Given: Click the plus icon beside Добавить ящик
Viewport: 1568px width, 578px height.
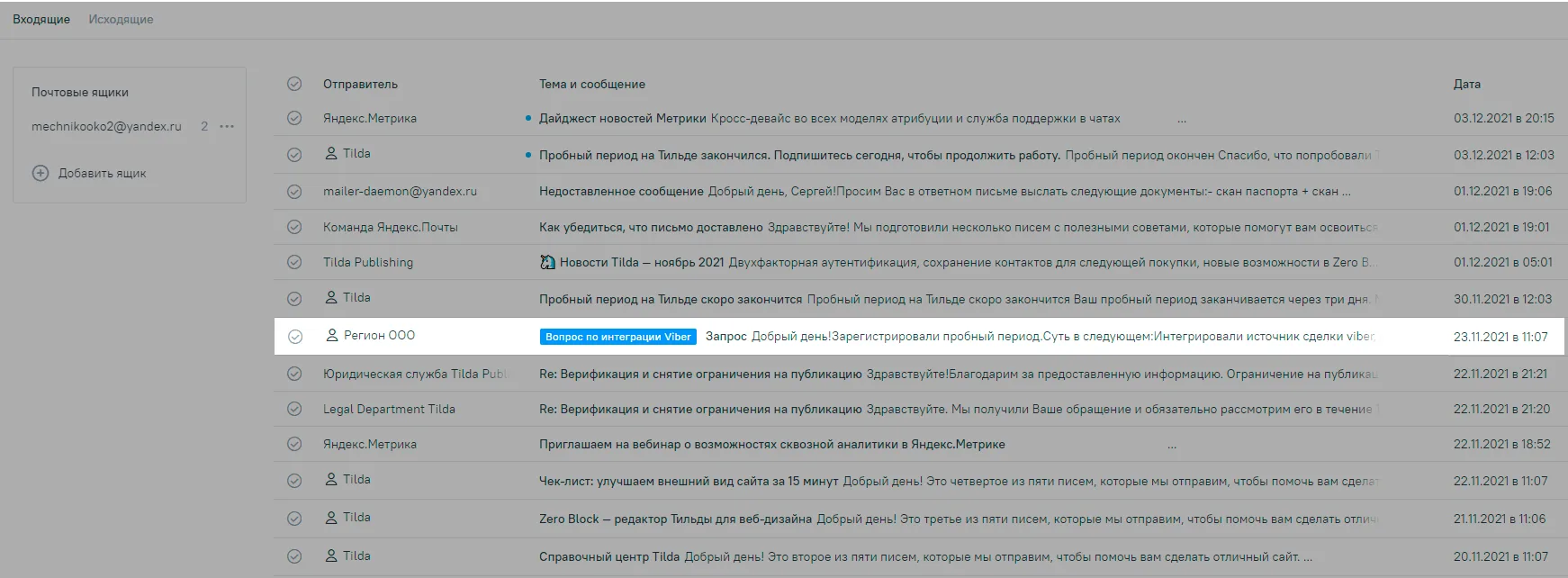Looking at the screenshot, I should [41, 173].
